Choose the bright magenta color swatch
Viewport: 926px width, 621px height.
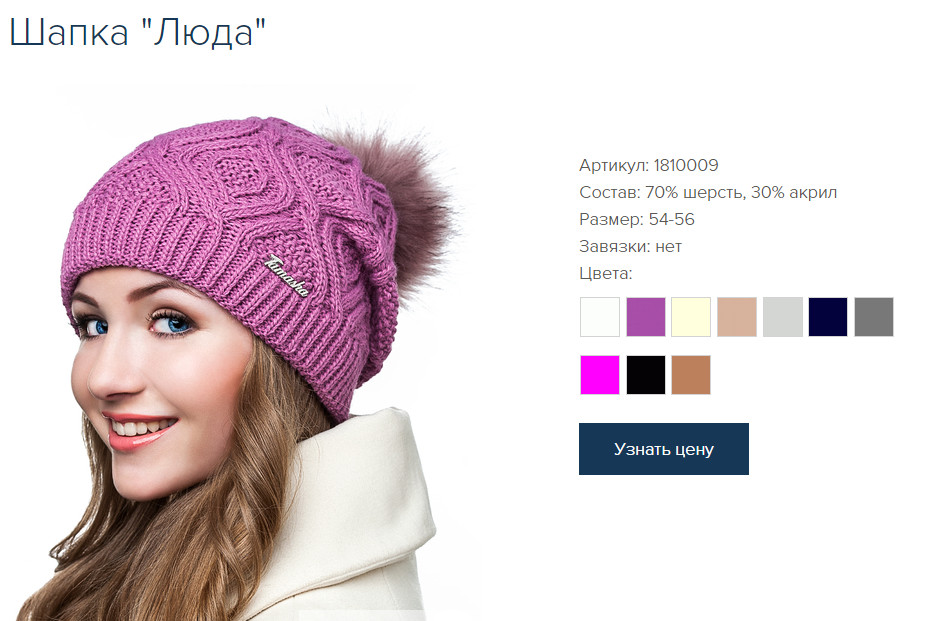pos(599,375)
